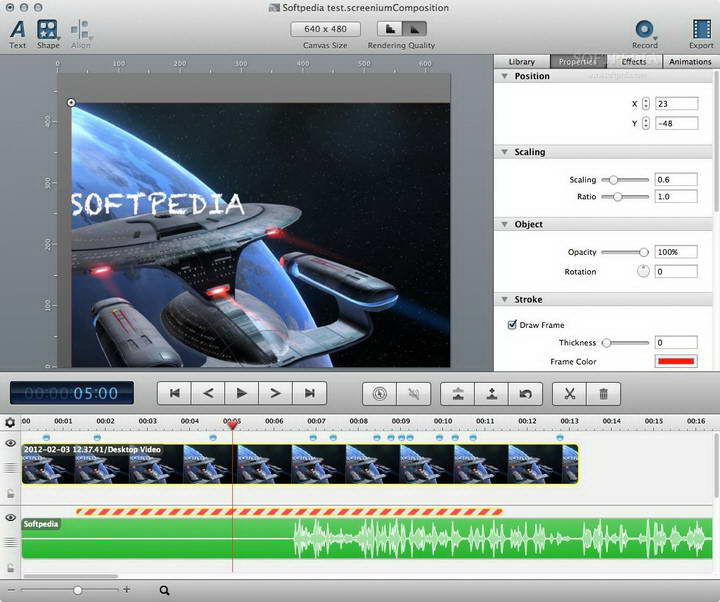Open the Animations tab
Viewport: 720px width, 602px height.
click(x=690, y=62)
